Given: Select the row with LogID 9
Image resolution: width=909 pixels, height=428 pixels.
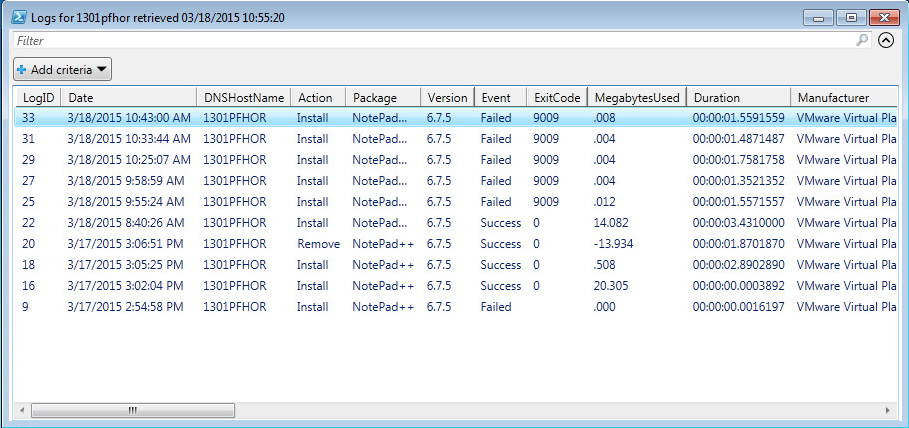Looking at the screenshot, I should [455, 307].
